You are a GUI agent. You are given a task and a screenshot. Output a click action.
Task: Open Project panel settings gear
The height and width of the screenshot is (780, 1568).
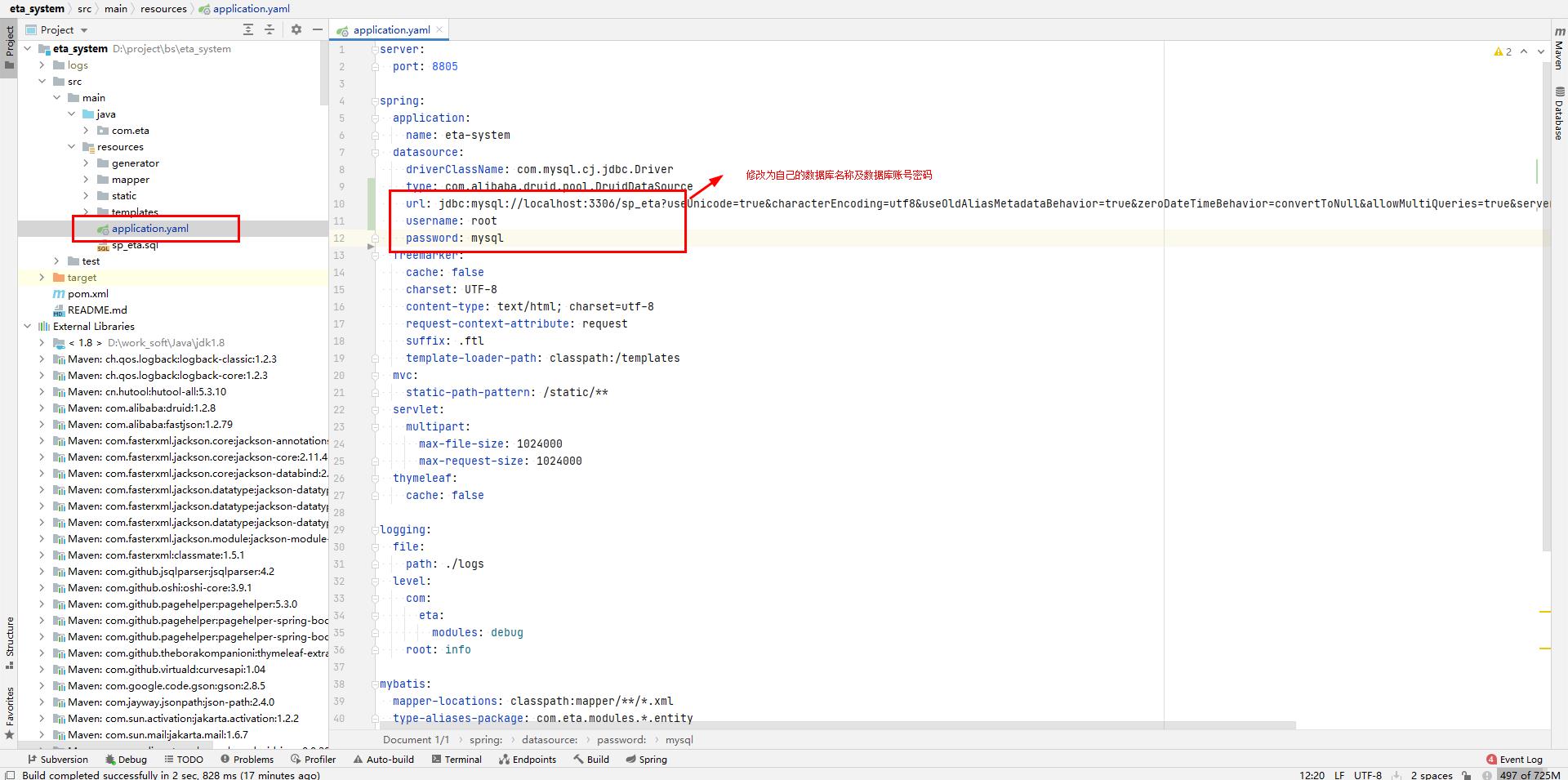coord(296,29)
